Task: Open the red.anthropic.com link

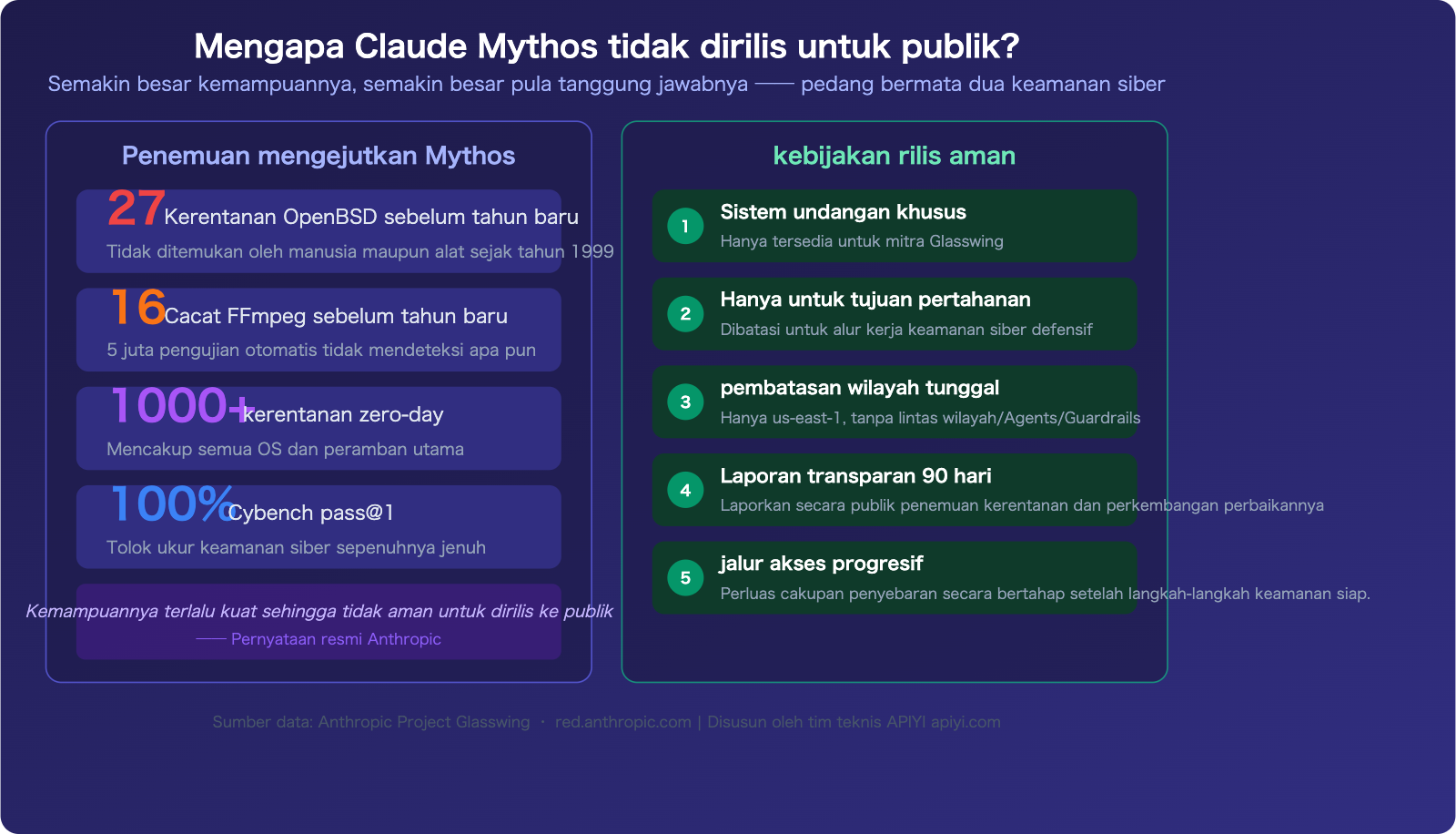Action: coord(623,722)
